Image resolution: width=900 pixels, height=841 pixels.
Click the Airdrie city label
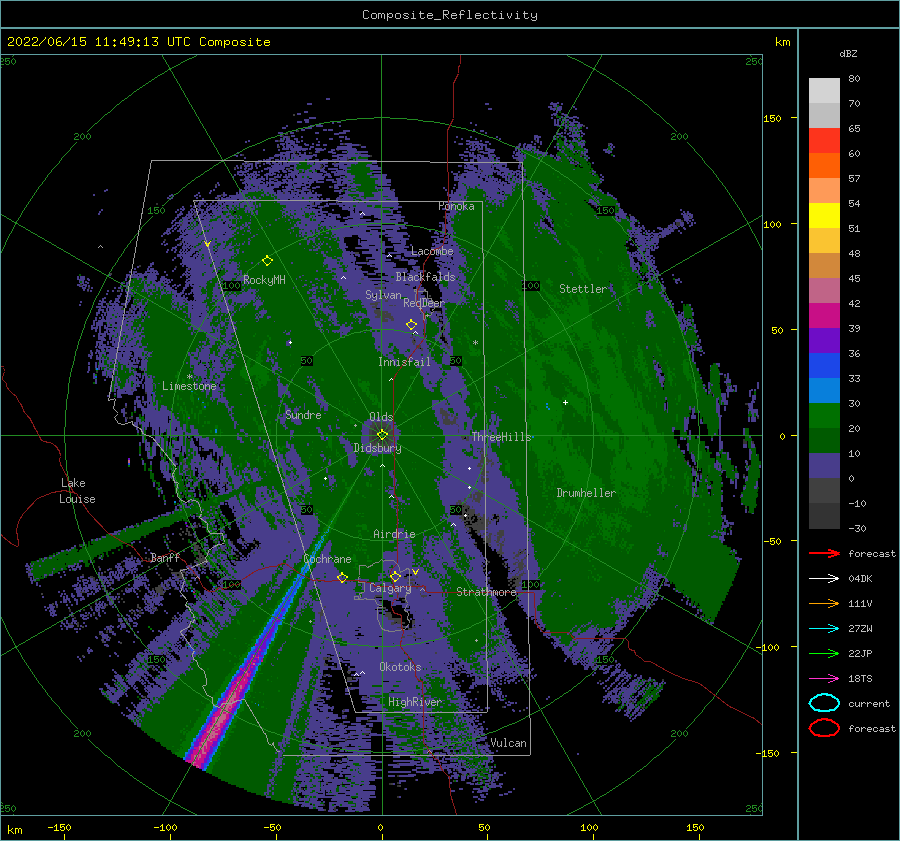tap(394, 534)
